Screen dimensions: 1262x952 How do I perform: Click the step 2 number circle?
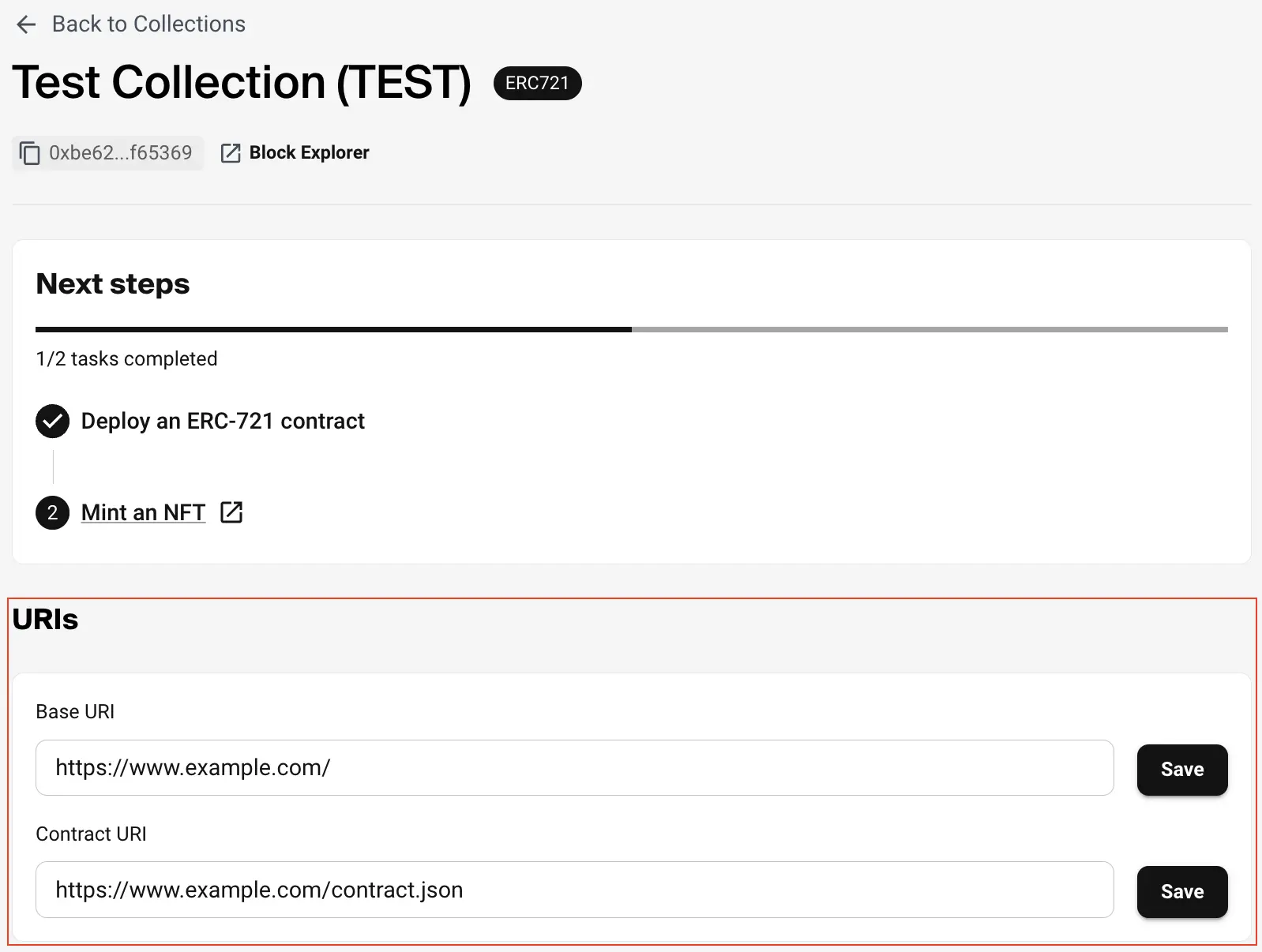click(52, 513)
